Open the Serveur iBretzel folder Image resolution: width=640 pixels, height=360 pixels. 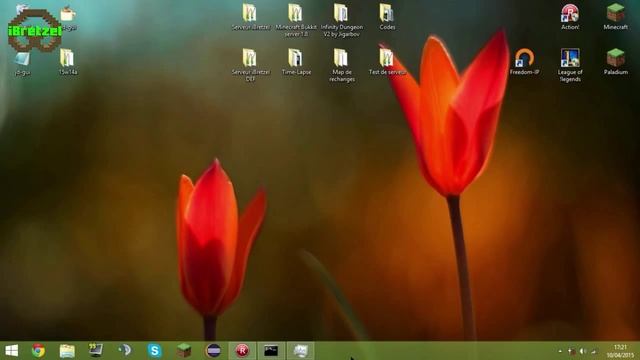(250, 16)
